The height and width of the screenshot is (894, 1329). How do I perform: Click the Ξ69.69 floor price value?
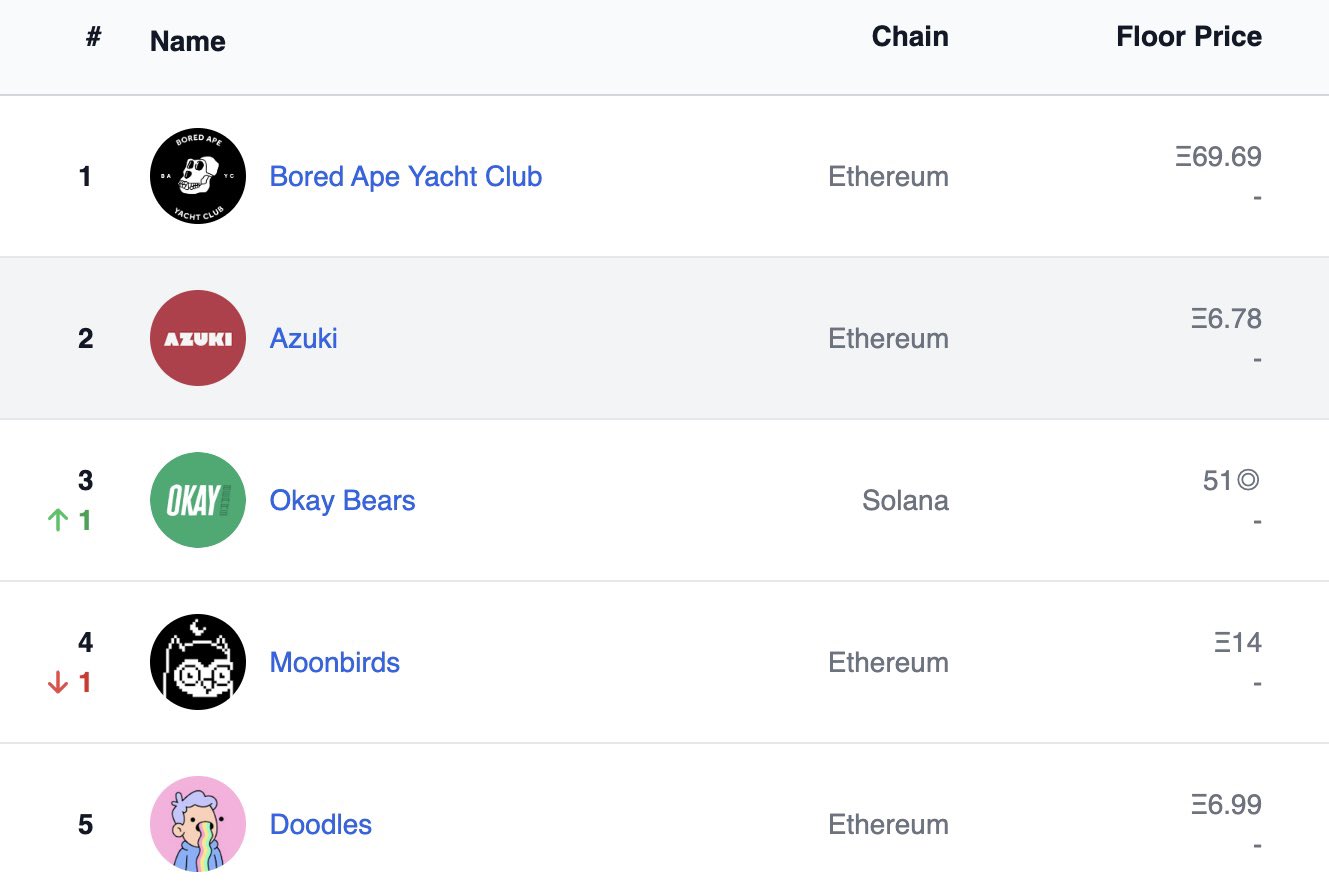pos(1219,157)
